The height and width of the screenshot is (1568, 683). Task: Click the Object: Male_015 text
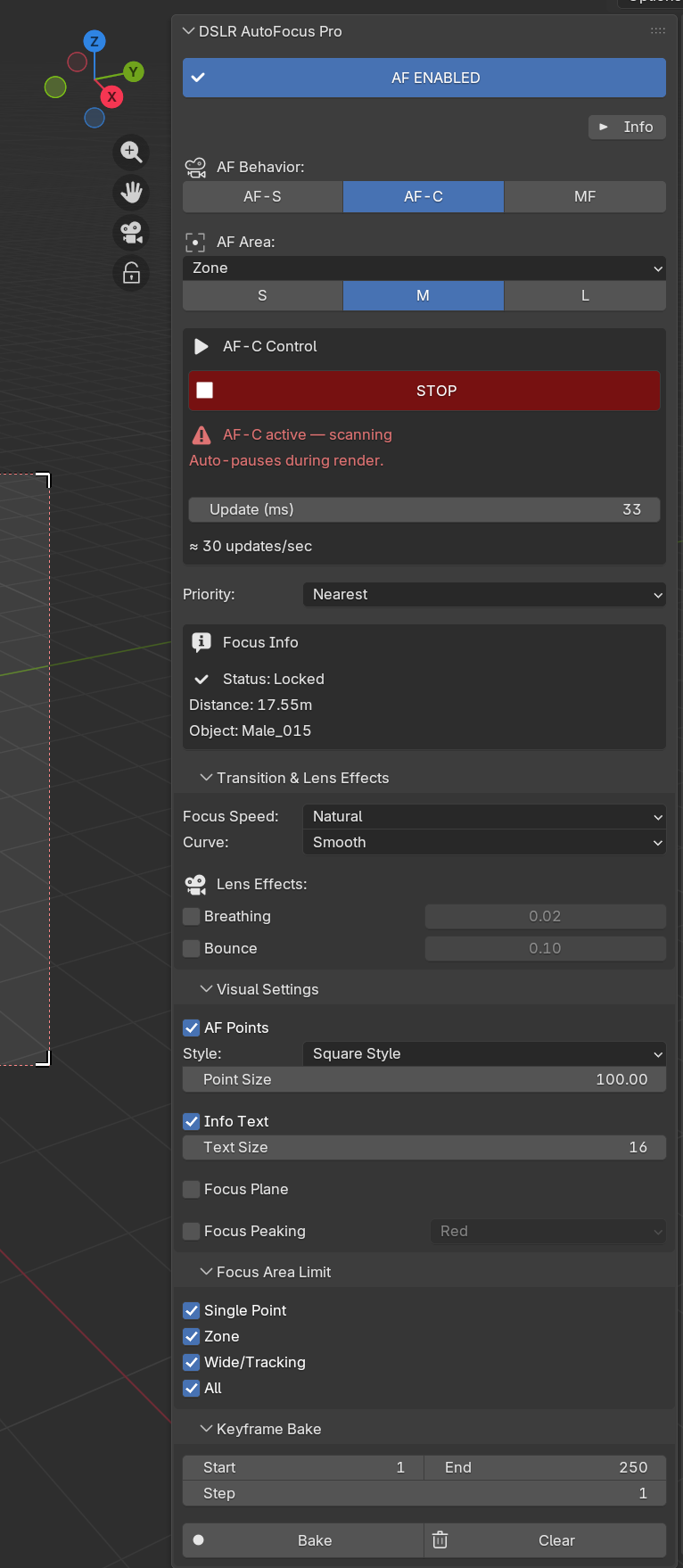point(251,730)
